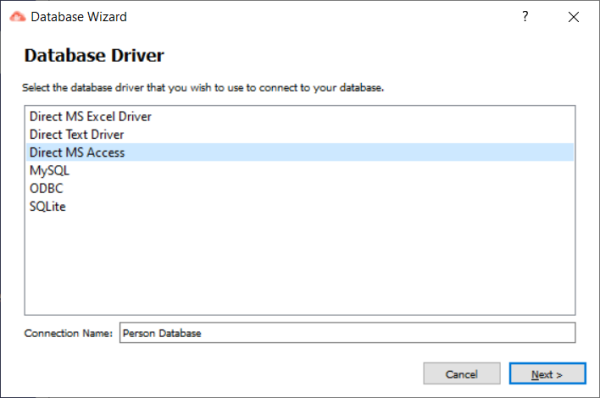Click blank list space right of MySQL
The width and height of the screenshot is (600, 398).
321,170
